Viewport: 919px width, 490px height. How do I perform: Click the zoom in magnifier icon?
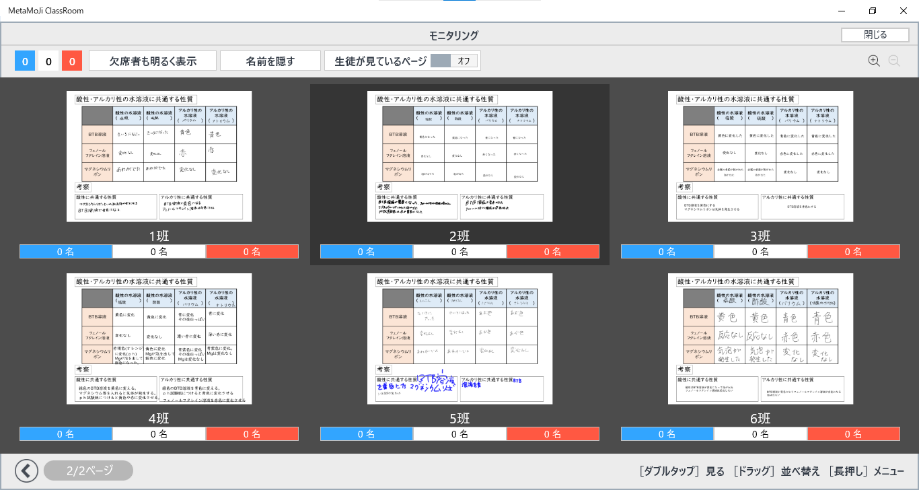[x=874, y=61]
